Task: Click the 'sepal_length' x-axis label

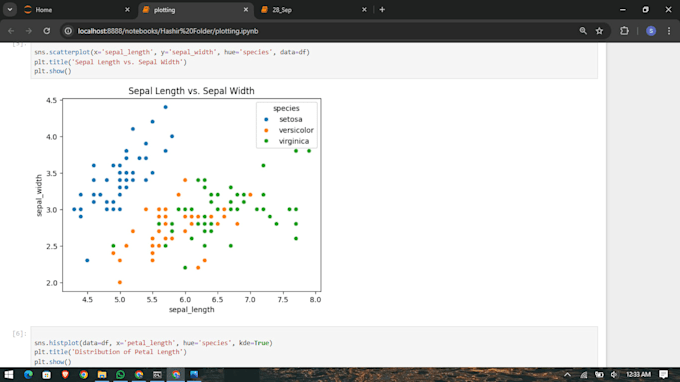Action: [192, 310]
